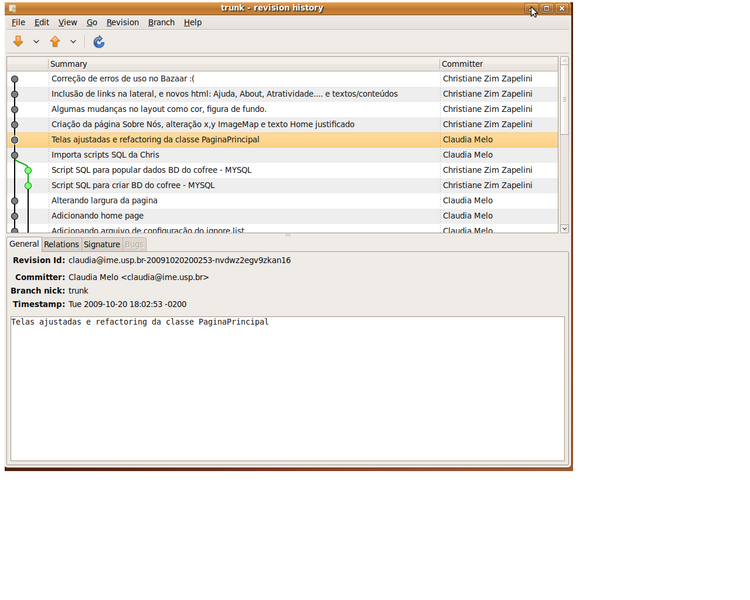Click the Branch nick value 'trunk'
This screenshot has height=600, width=750.
coord(78,291)
